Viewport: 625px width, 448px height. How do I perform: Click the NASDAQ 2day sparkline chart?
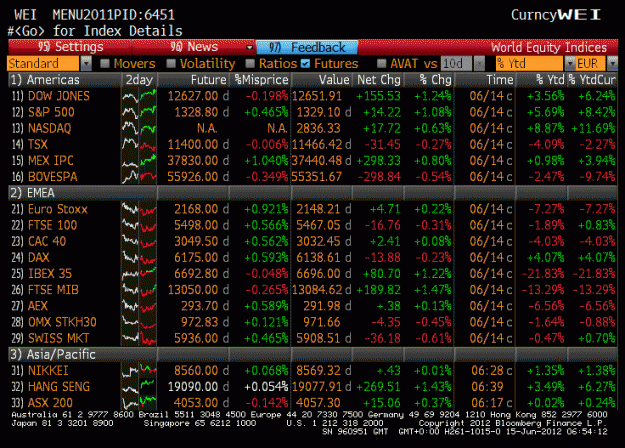tap(139, 128)
